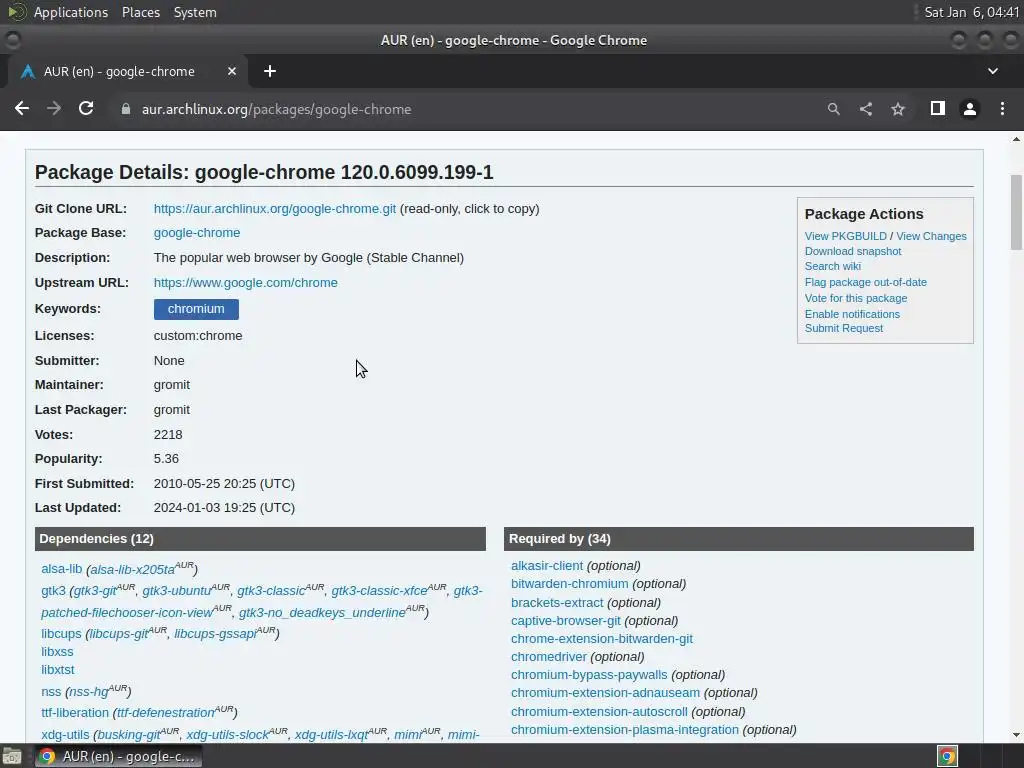This screenshot has height=768, width=1024.
Task: Open chromium-extension-plasma-integration link
Action: pyautogui.click(x=624, y=729)
